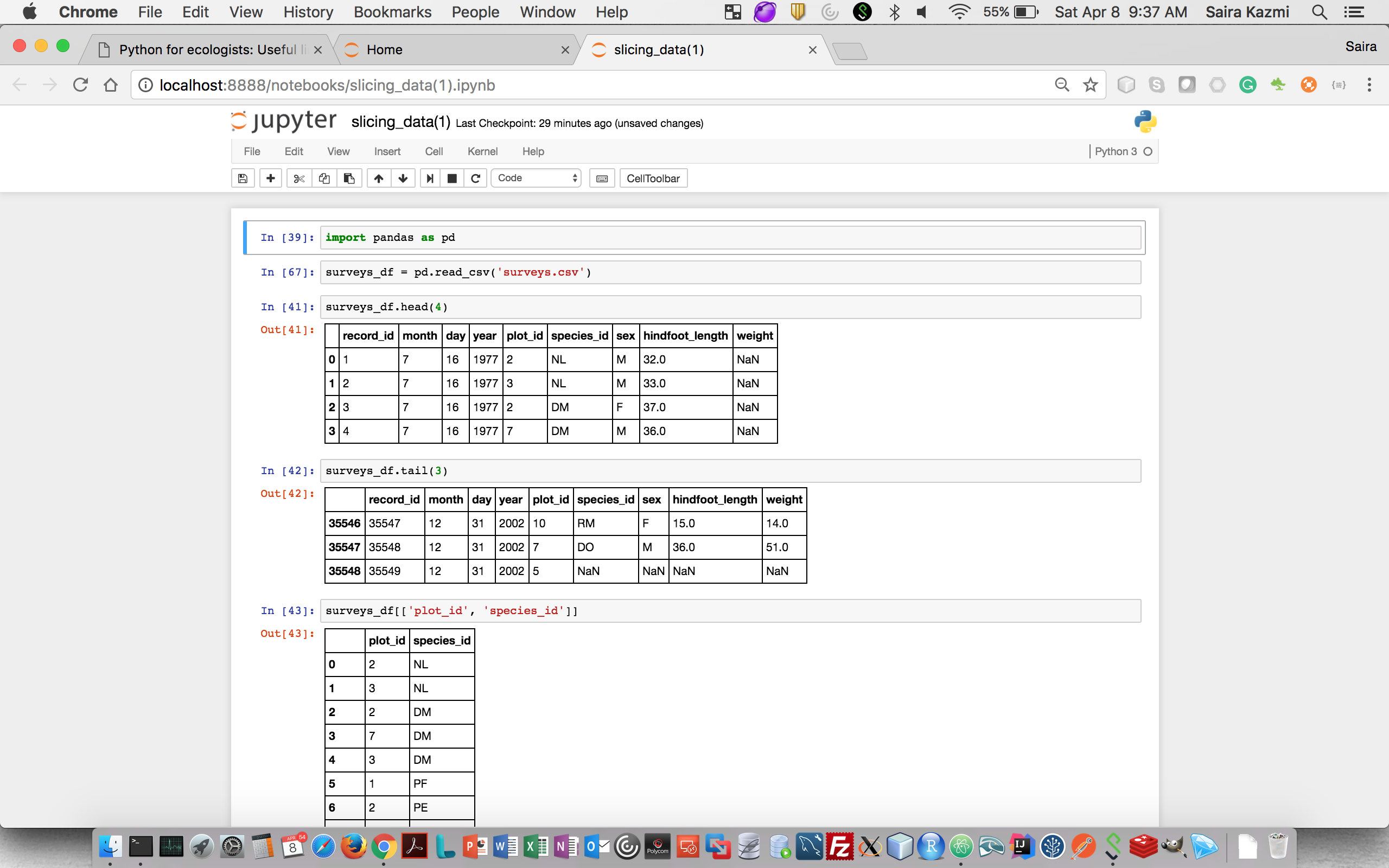The width and height of the screenshot is (1389, 868).
Task: Open the Cell menu in Jupyter
Action: click(434, 151)
